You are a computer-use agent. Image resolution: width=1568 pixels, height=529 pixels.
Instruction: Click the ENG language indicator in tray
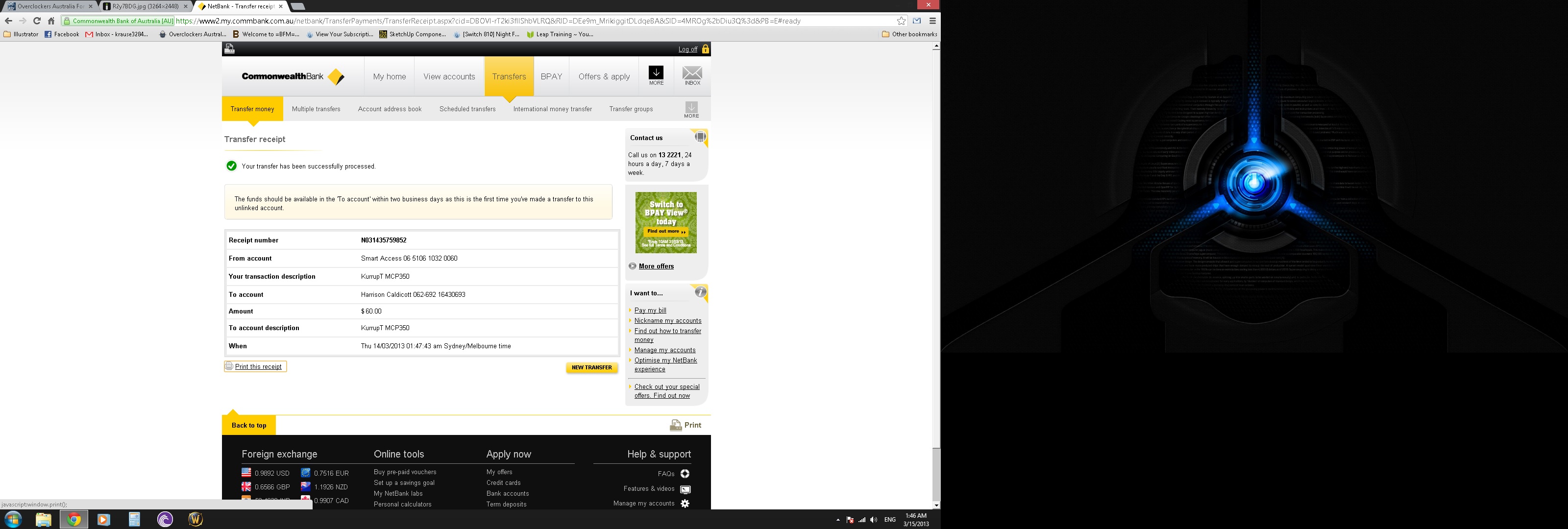(890, 520)
